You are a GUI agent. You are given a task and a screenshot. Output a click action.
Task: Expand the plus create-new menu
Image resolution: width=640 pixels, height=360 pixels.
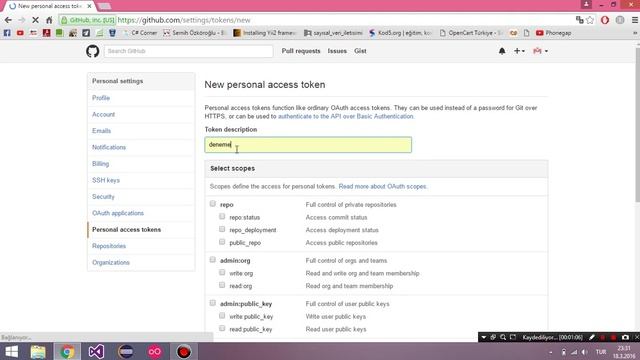[x=519, y=51]
